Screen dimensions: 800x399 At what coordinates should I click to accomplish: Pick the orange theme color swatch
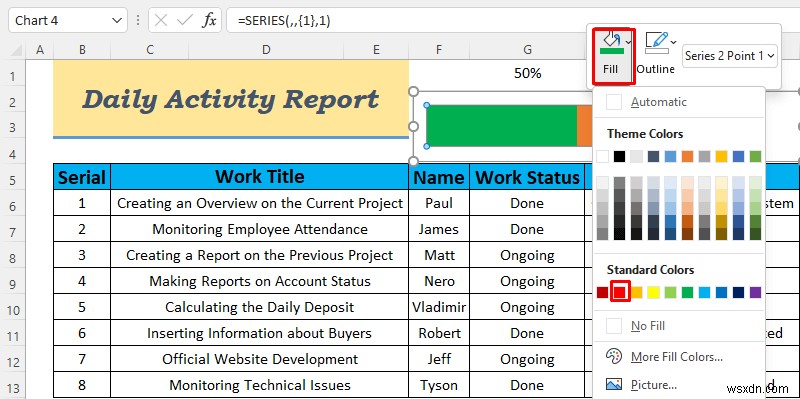687,156
